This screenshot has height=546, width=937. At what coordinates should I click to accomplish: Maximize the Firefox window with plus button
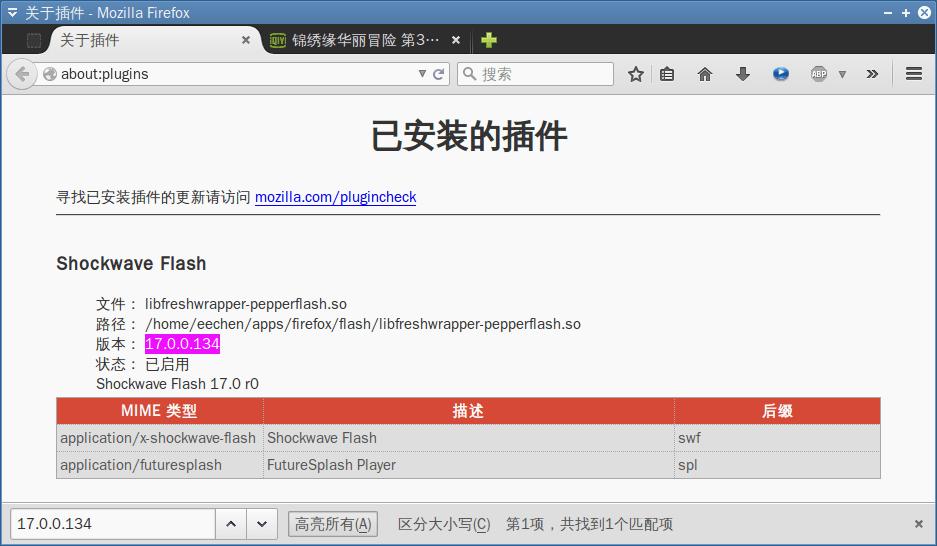(x=906, y=13)
